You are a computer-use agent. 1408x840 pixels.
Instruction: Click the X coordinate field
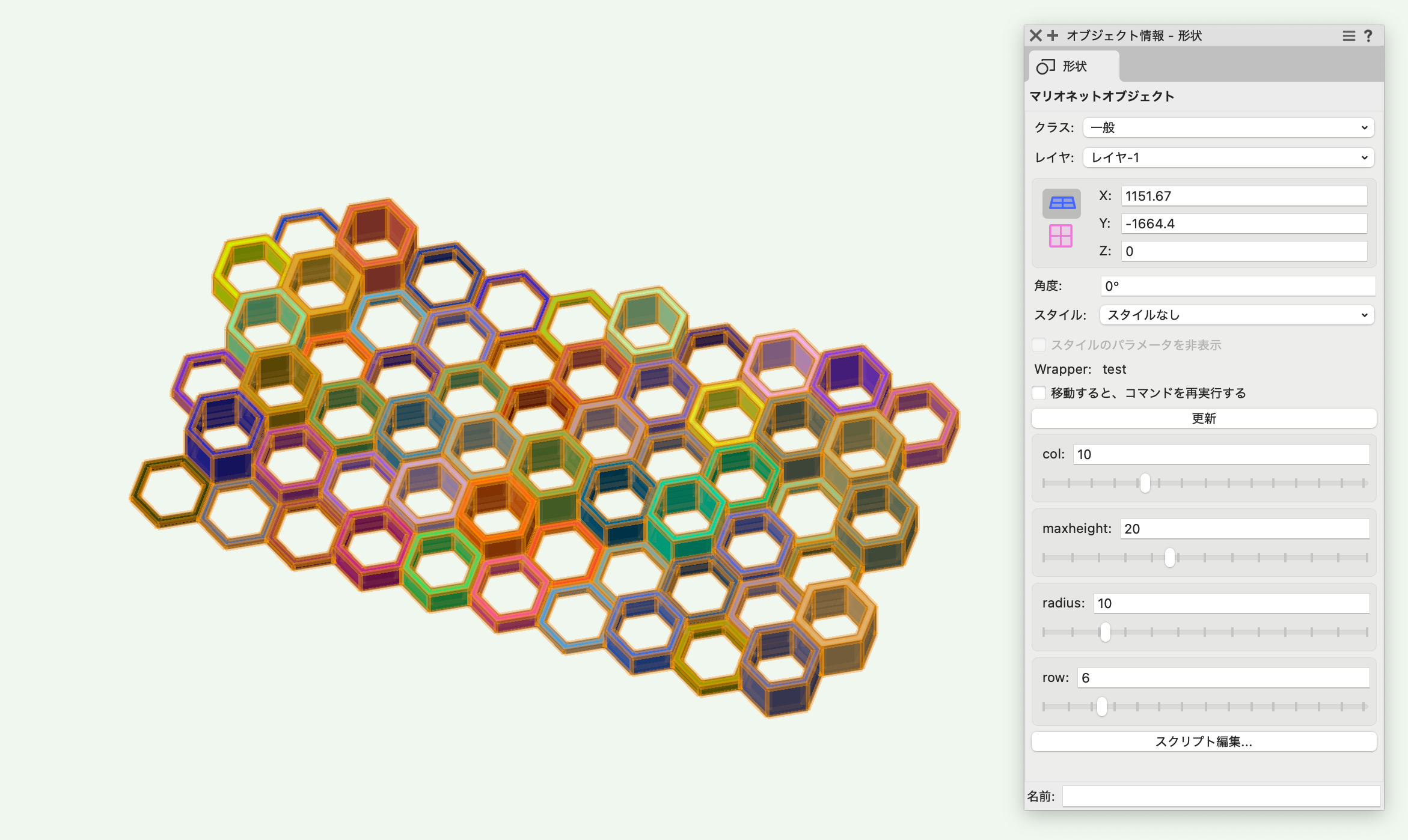[1243, 196]
